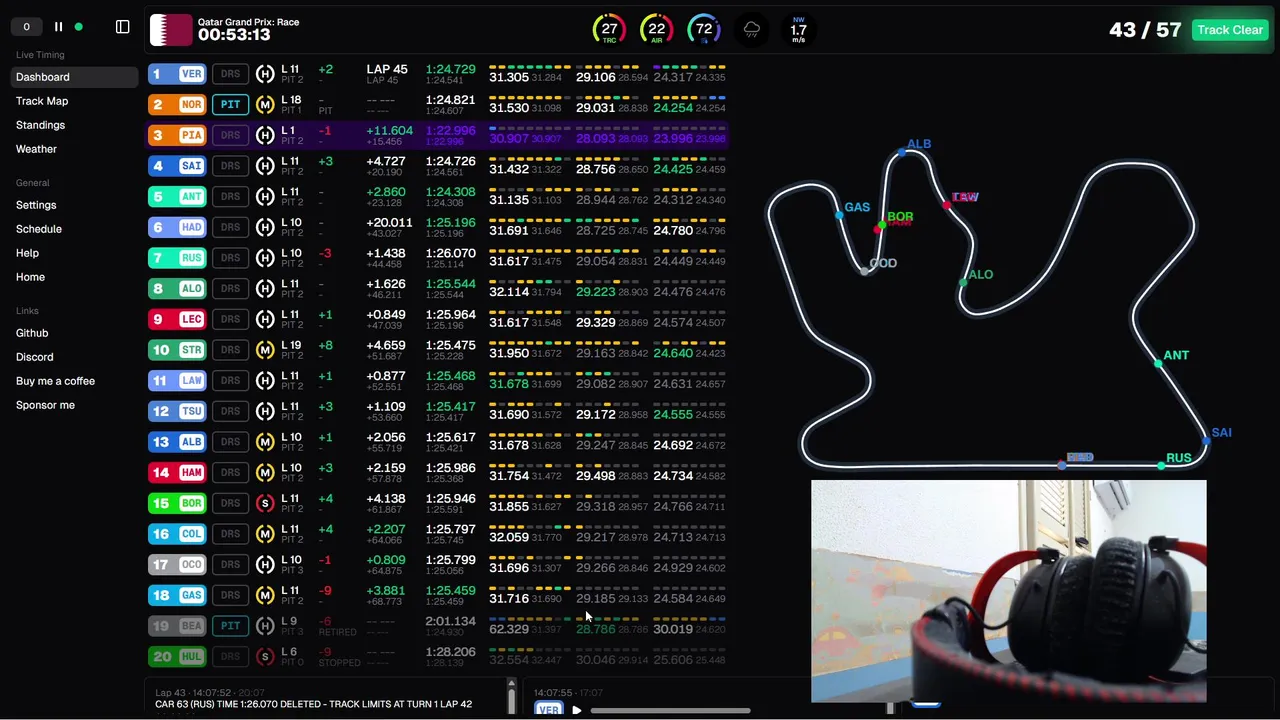Image resolution: width=1280 pixels, height=720 pixels.
Task: Click HAD's gap value +20.011
Action: [x=389, y=223]
